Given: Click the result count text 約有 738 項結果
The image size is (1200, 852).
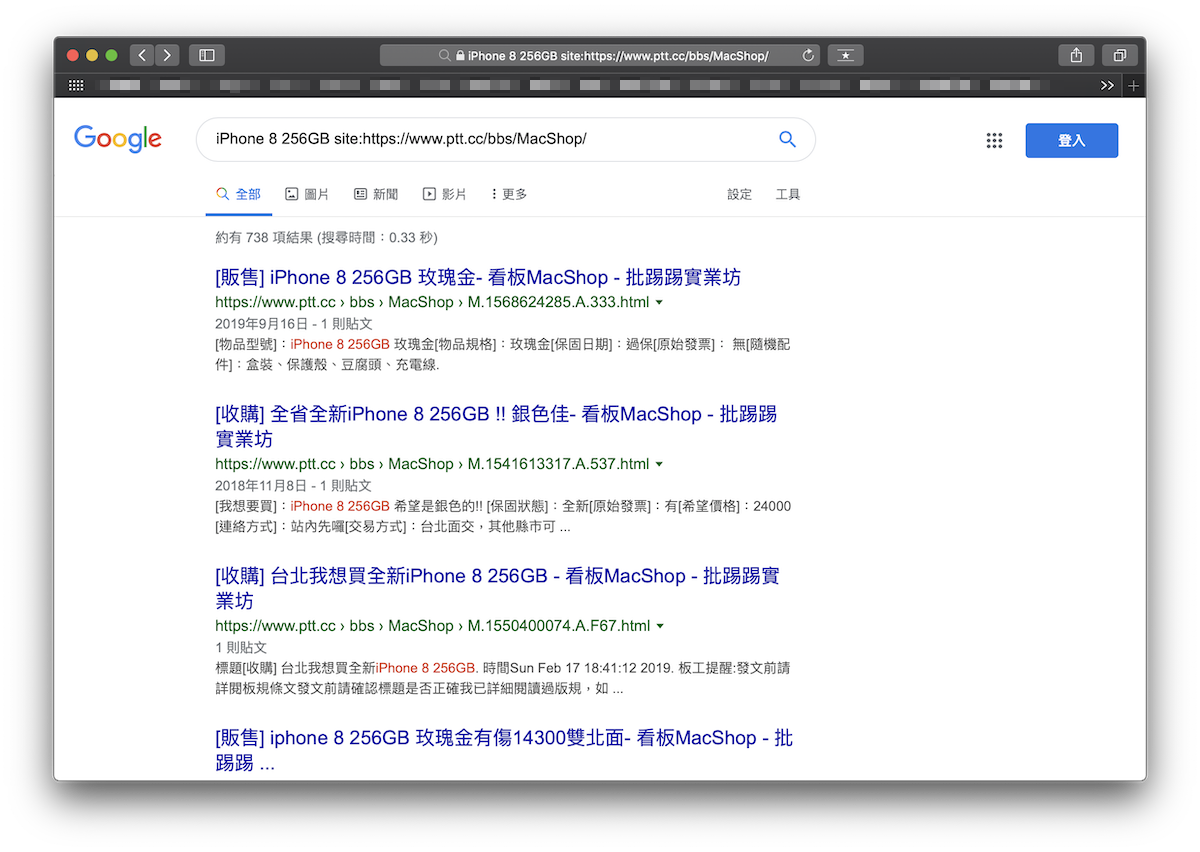Looking at the screenshot, I should pyautogui.click(x=264, y=237).
